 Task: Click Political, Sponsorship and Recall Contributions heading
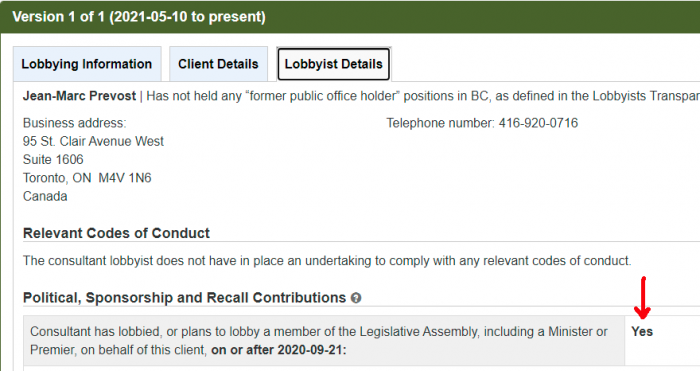[x=184, y=298]
